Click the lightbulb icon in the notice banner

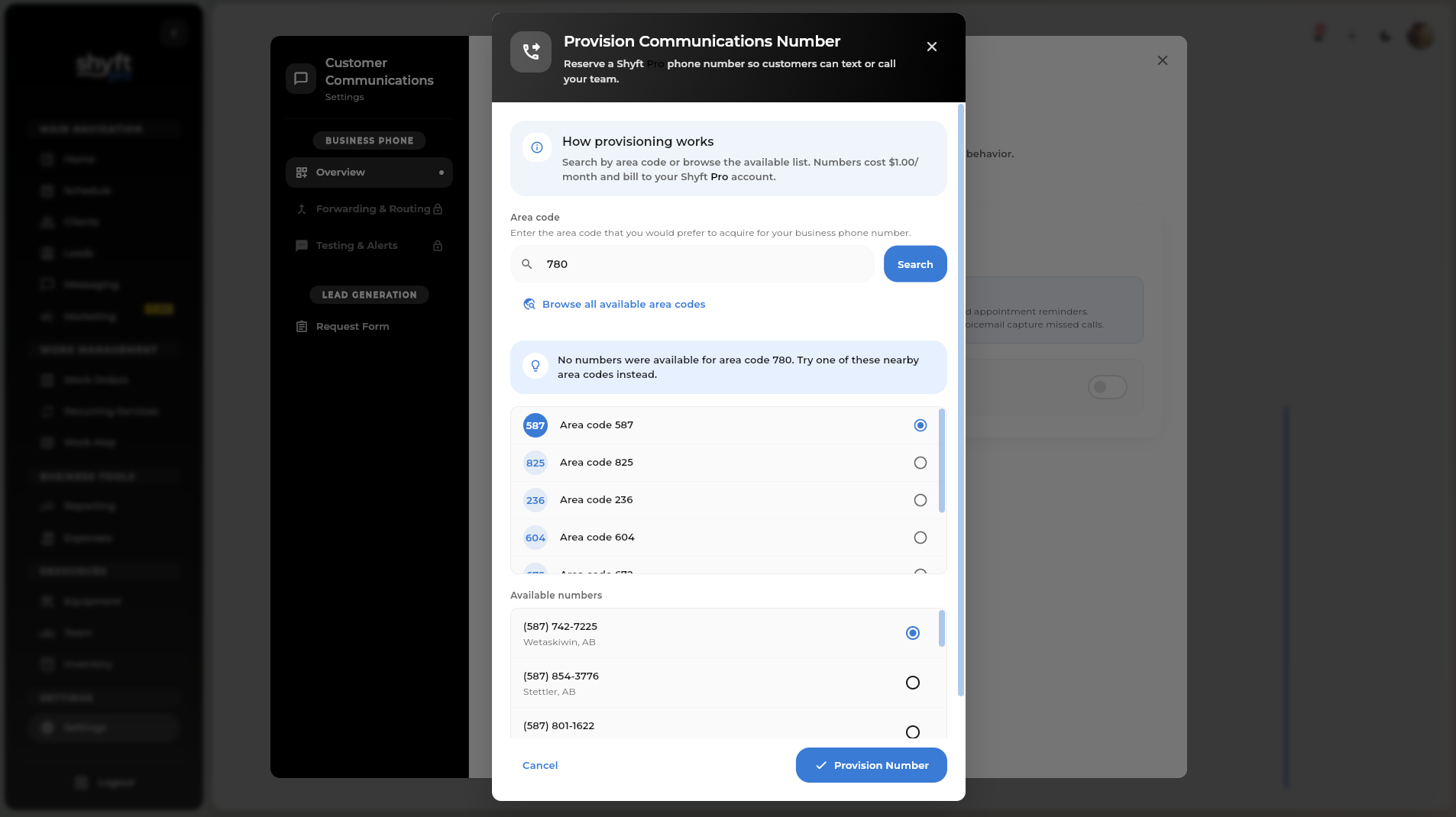tap(535, 366)
